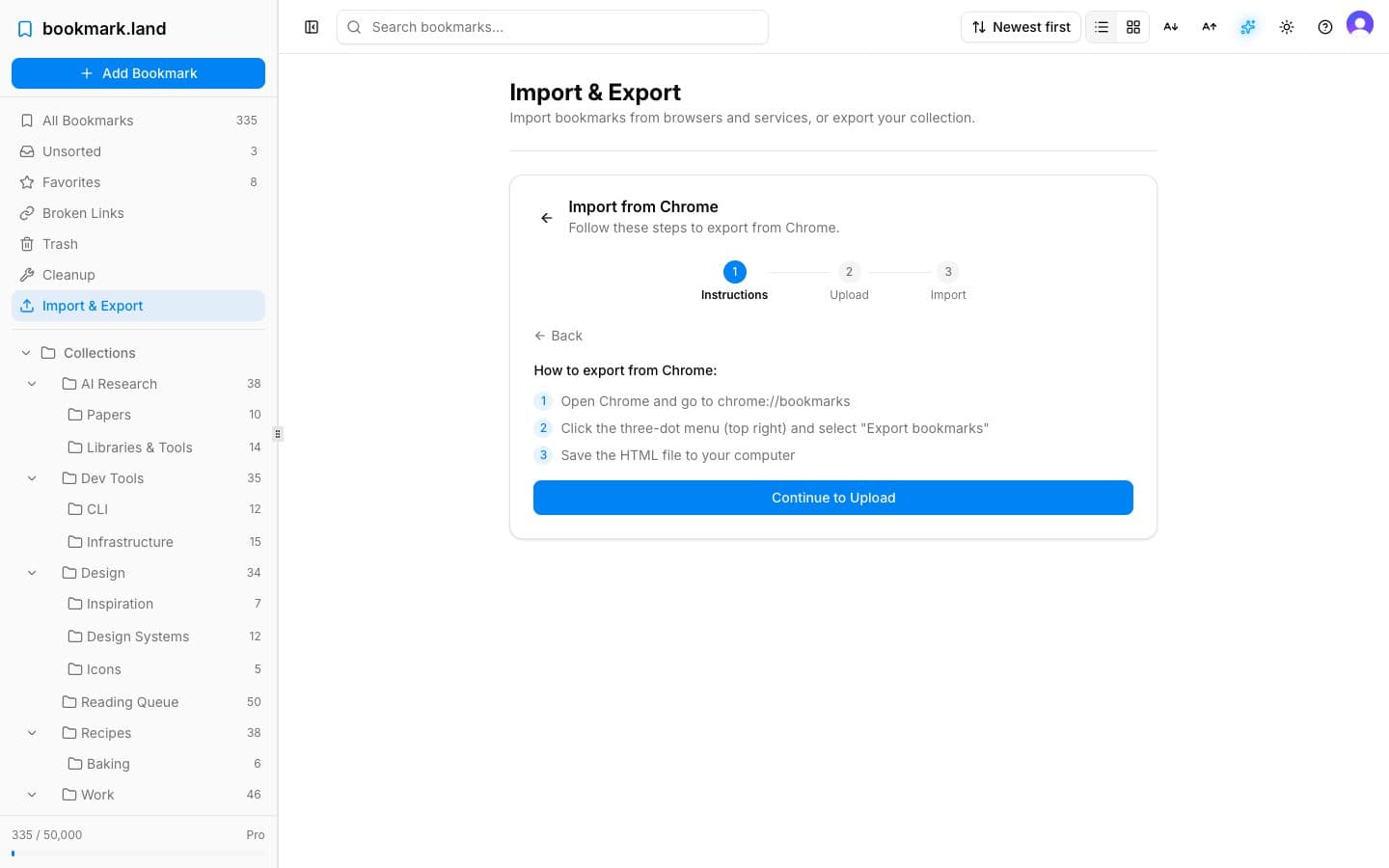Switch to list view layout

[1102, 27]
